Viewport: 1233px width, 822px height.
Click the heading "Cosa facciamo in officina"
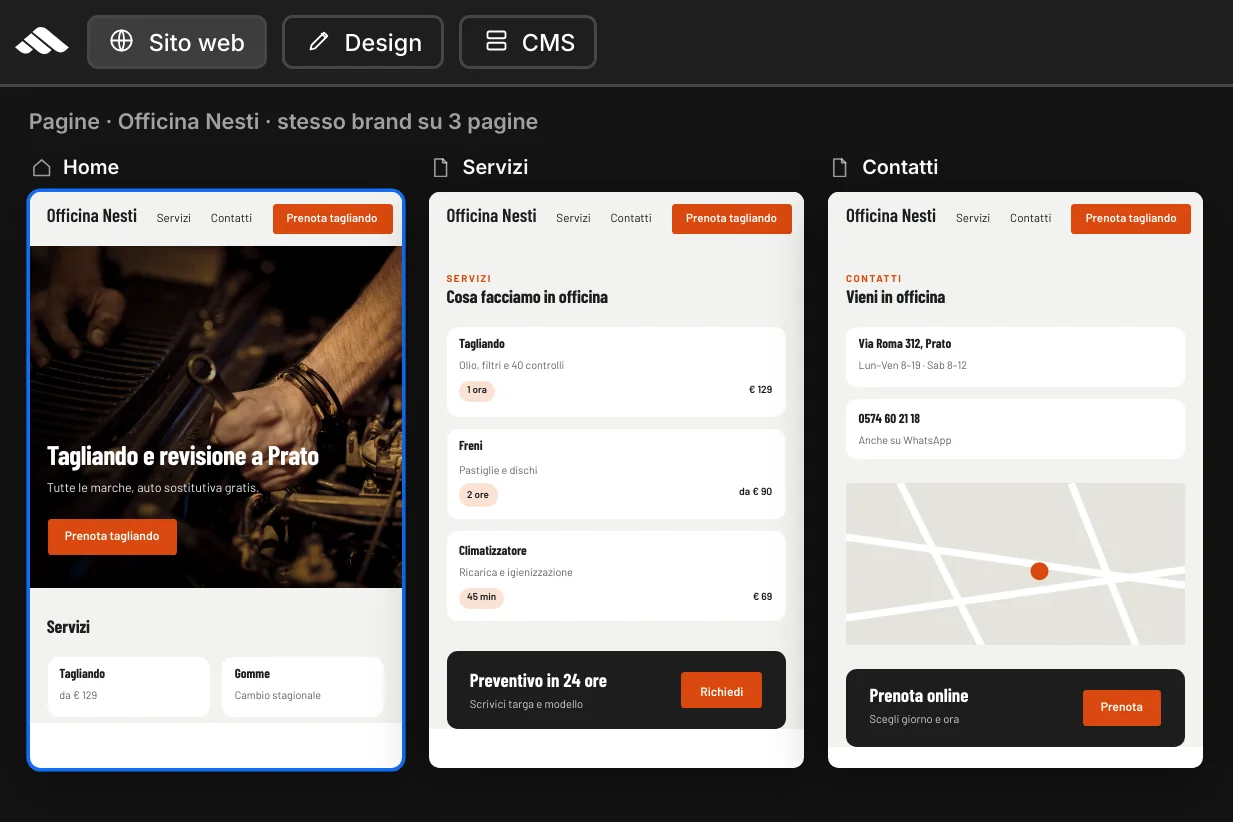tap(527, 297)
